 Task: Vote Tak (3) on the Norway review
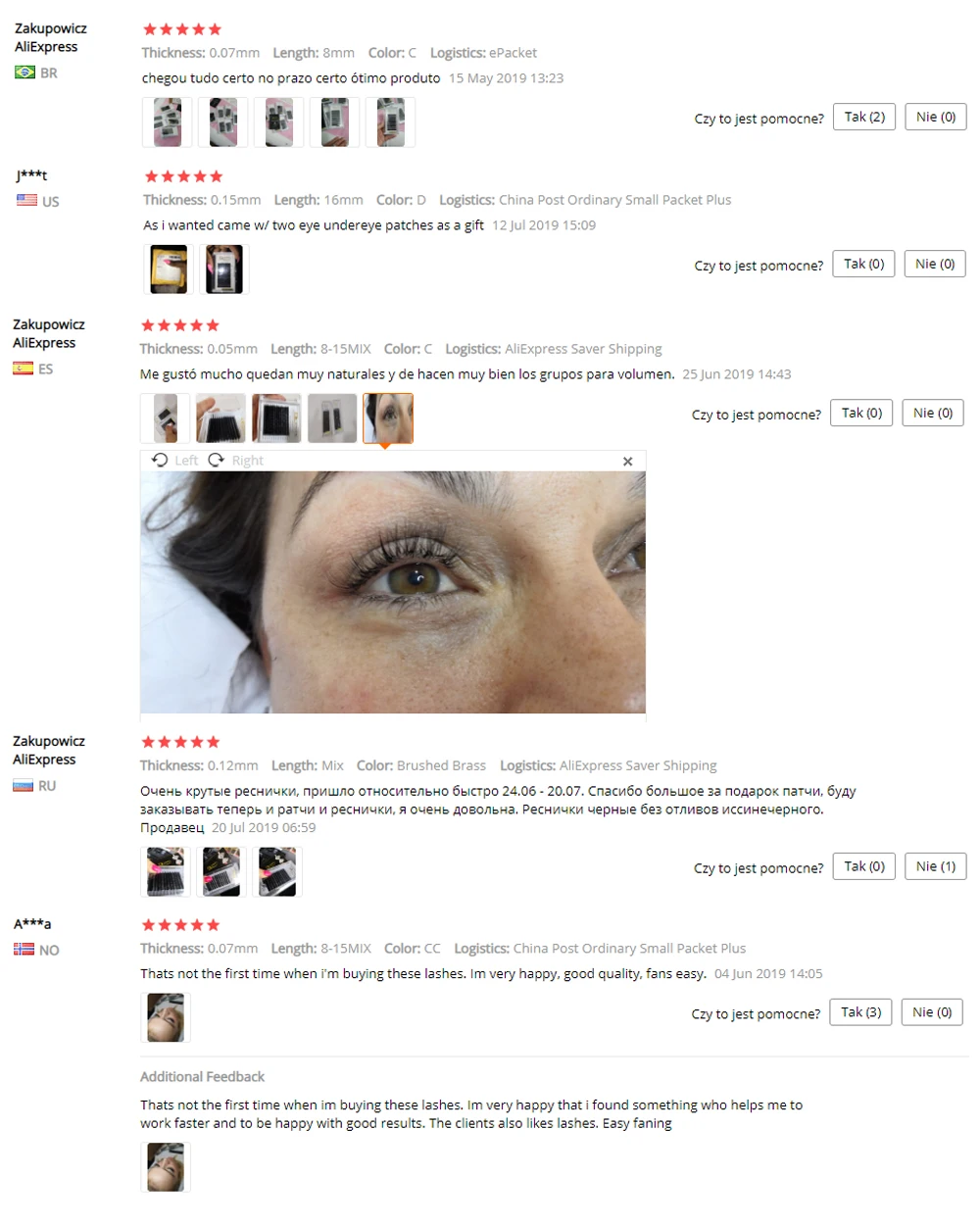click(860, 1012)
